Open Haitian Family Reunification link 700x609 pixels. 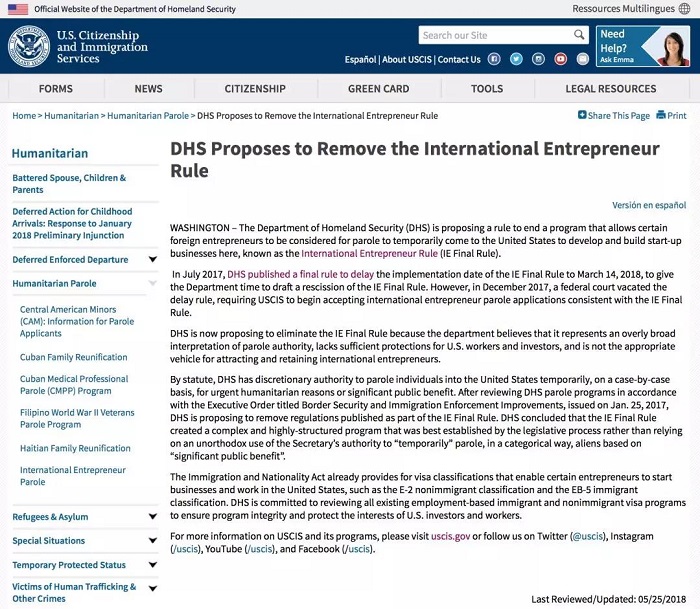75,448
